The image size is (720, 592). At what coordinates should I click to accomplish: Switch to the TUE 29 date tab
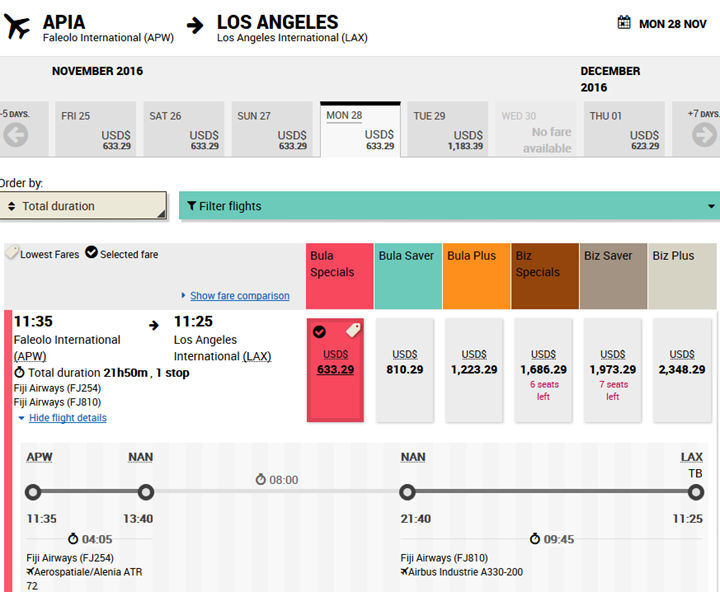point(448,130)
